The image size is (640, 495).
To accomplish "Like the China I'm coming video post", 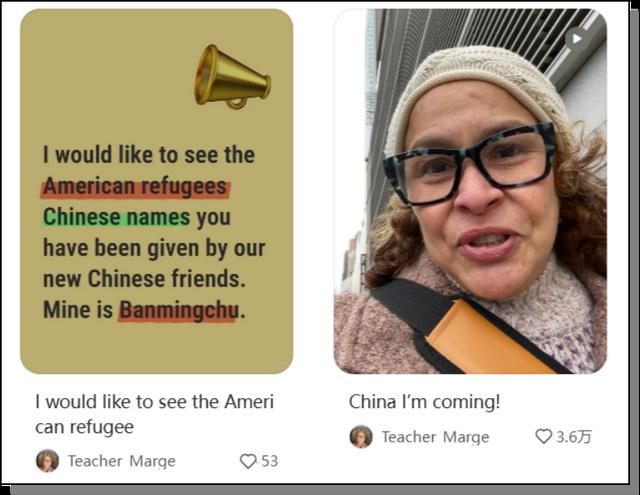I will [x=544, y=436].
